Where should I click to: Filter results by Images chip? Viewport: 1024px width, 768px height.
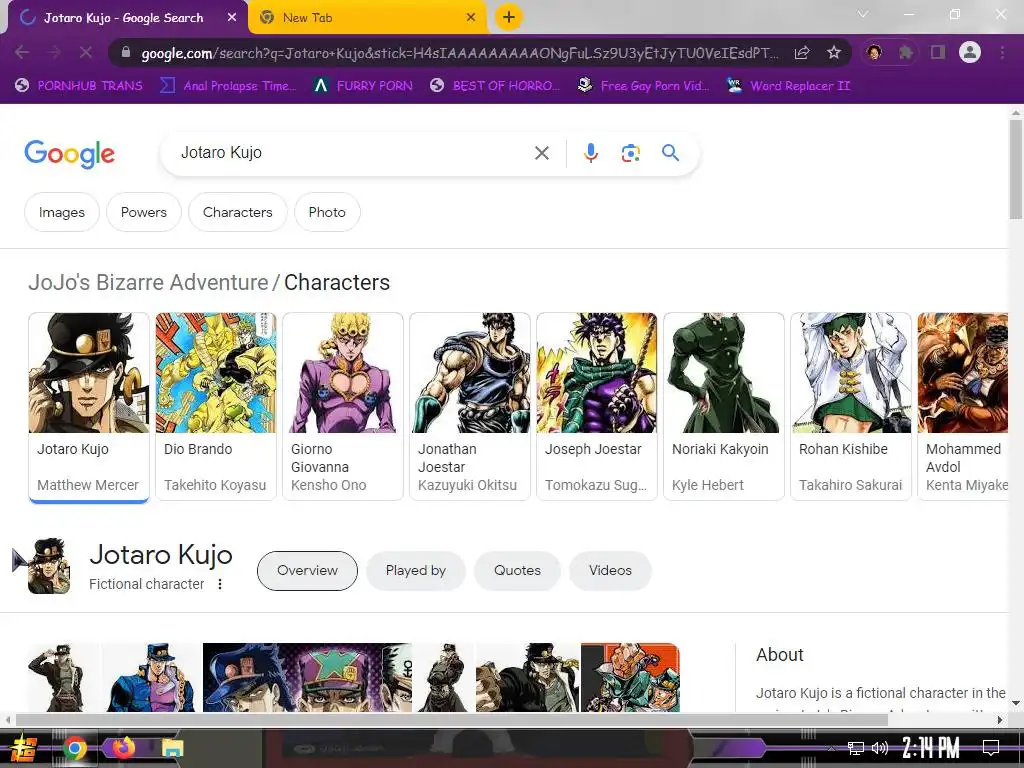[61, 212]
